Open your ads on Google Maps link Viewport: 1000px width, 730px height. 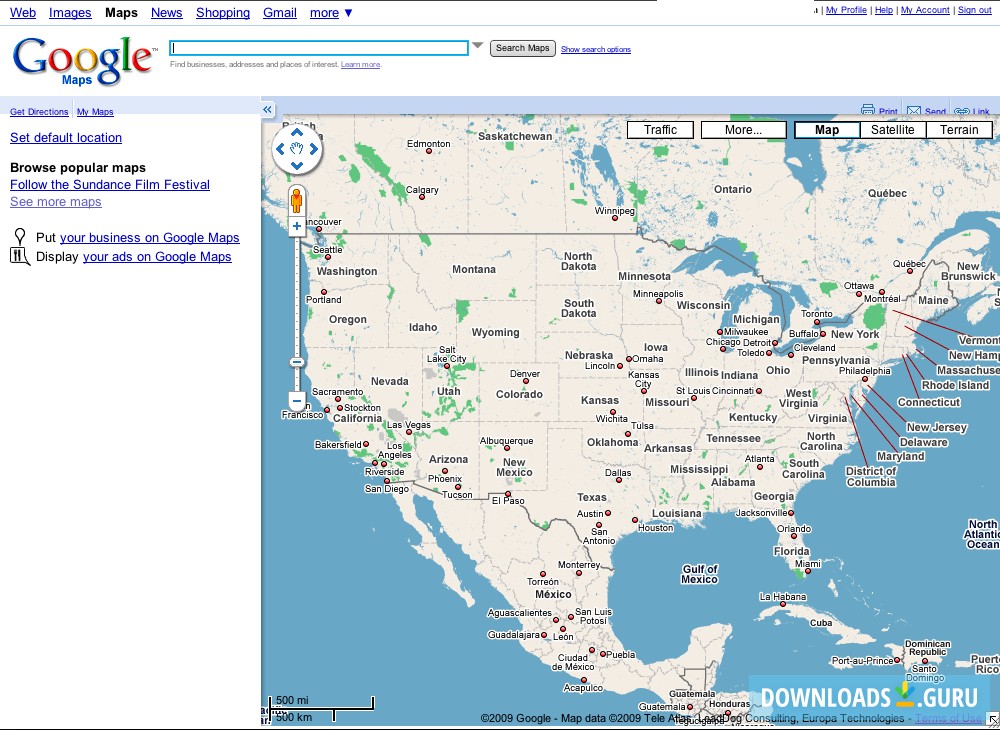pos(157,257)
